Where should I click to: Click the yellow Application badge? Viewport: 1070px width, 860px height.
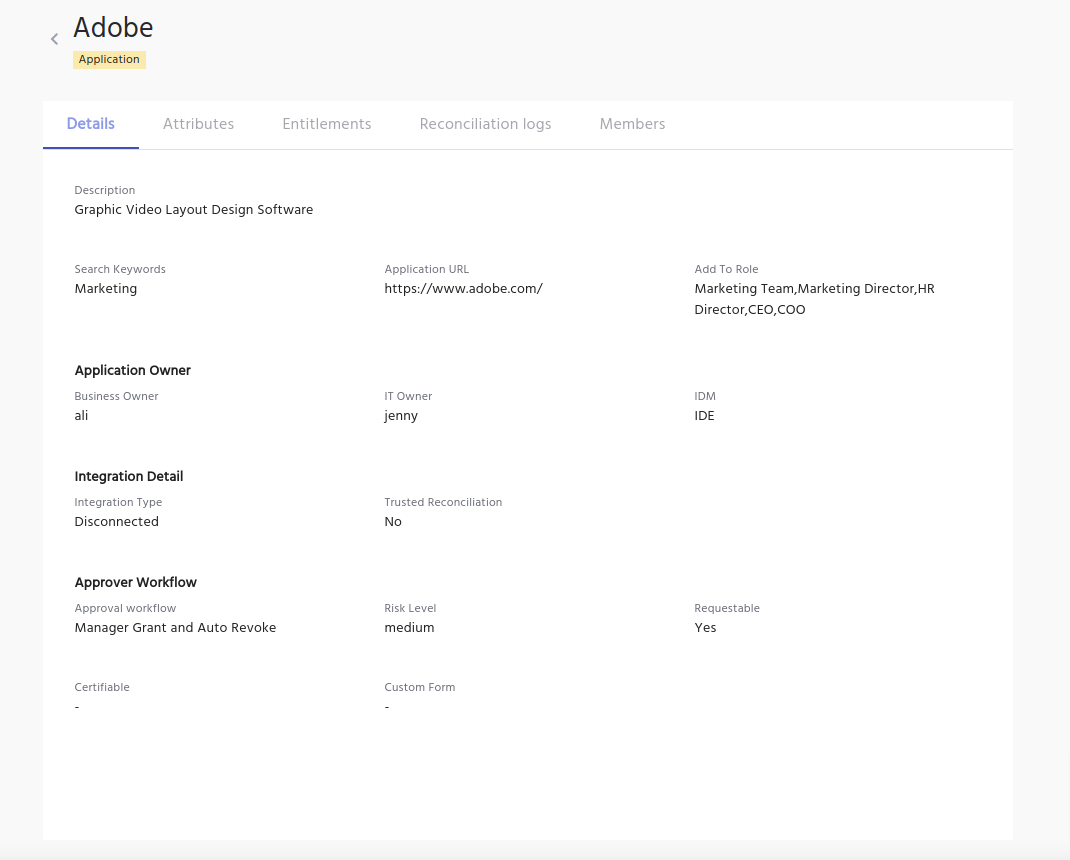click(109, 60)
